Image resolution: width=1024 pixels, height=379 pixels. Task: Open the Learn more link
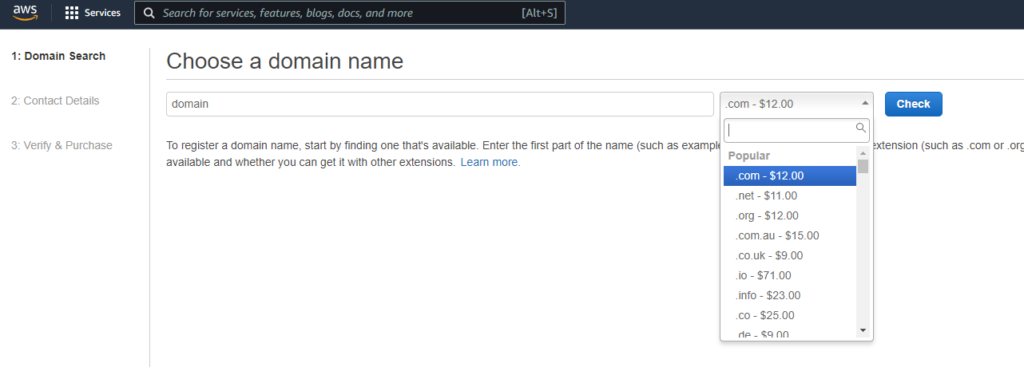coord(490,162)
